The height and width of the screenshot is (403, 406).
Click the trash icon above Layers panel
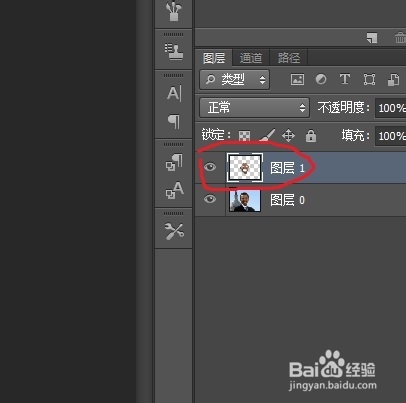tap(400, 38)
